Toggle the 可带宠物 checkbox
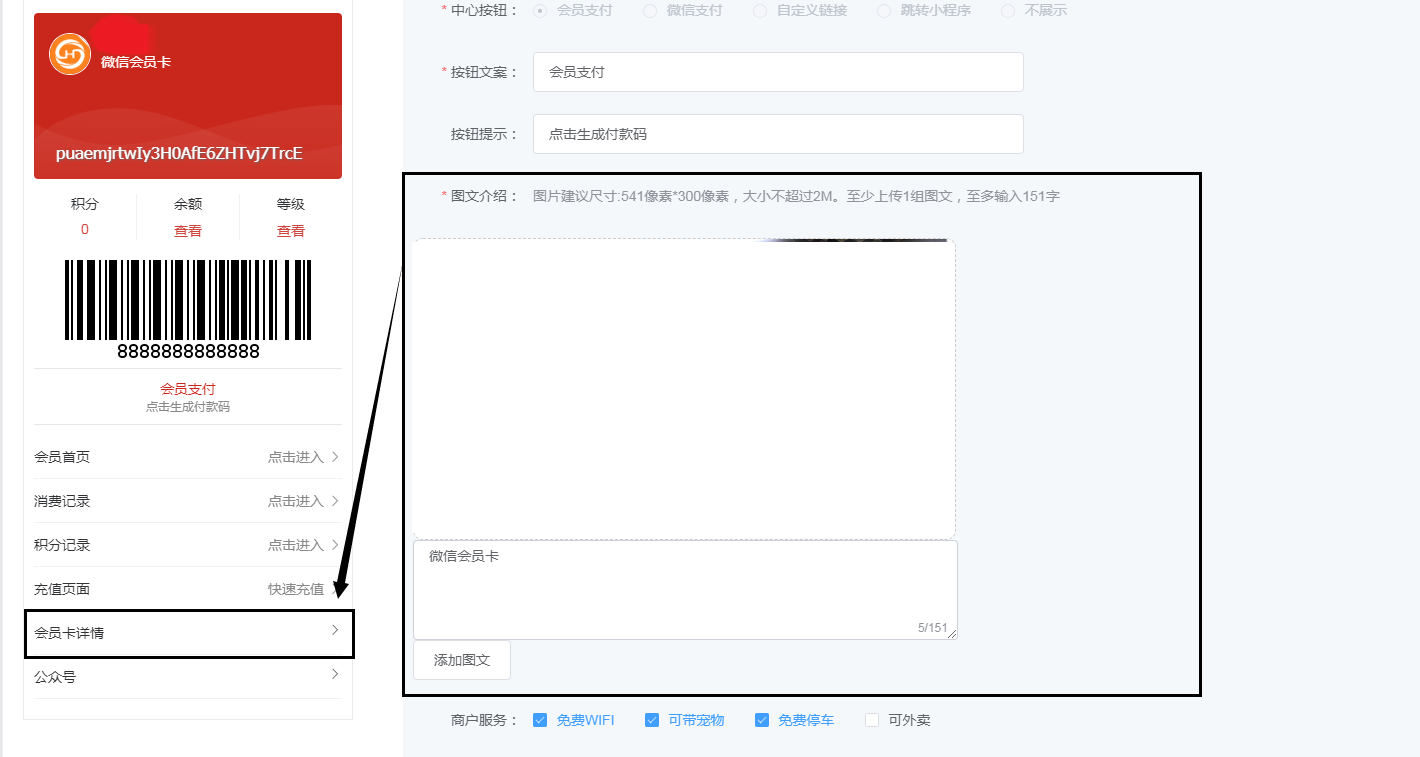This screenshot has height=757, width=1420. 652,720
